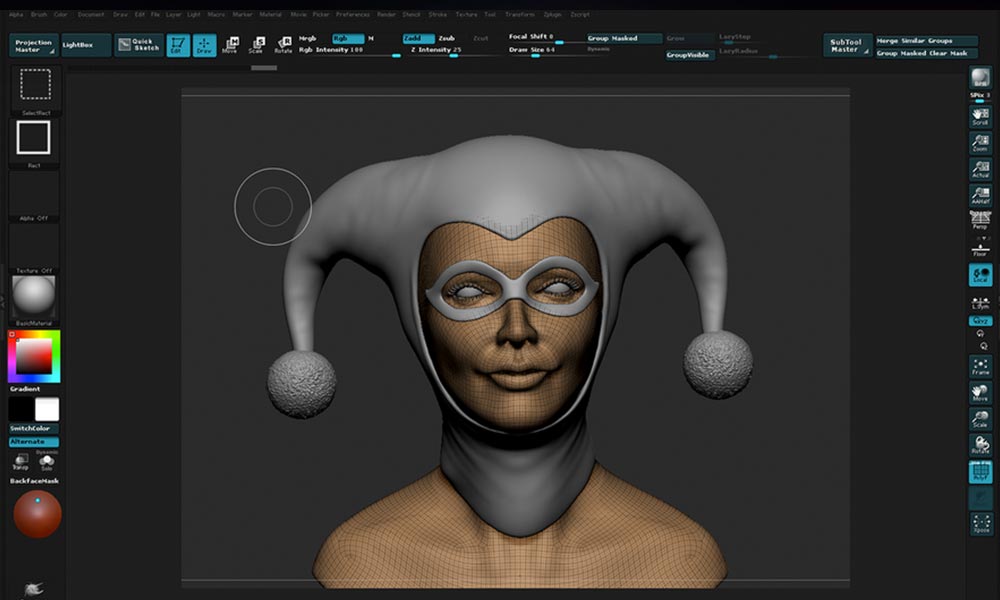Click the right-shelf Move view icon

pyautogui.click(x=980, y=392)
